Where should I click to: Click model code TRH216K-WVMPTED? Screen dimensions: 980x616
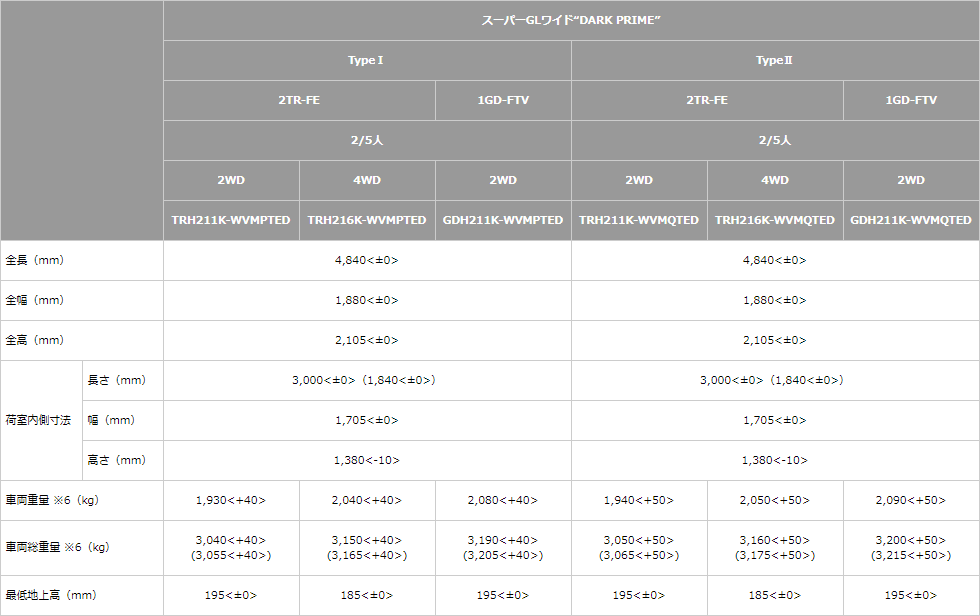pyautogui.click(x=367, y=220)
